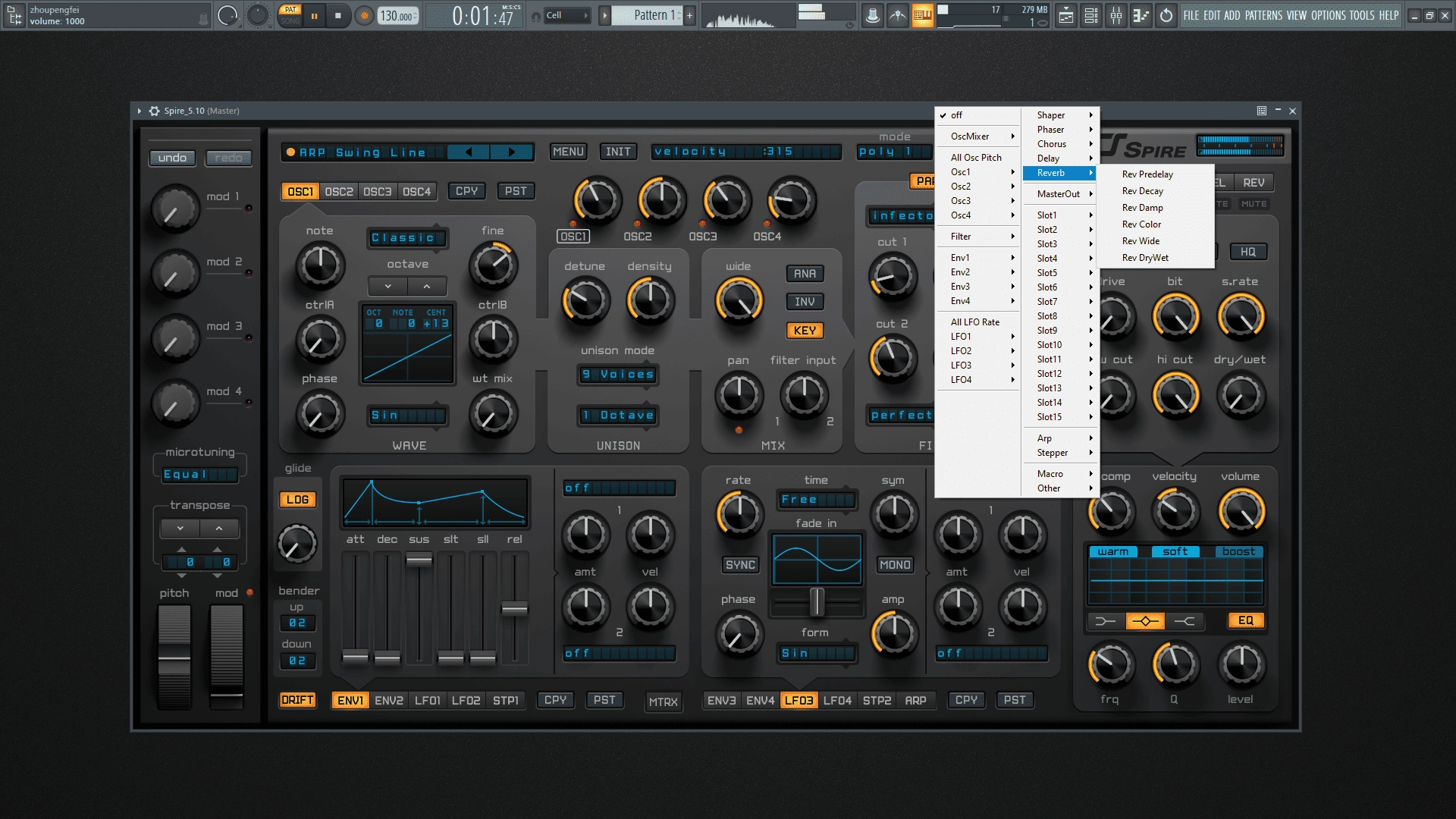Add a new pattern with plus button
Viewport: 1456px width, 819px height.
point(689,15)
